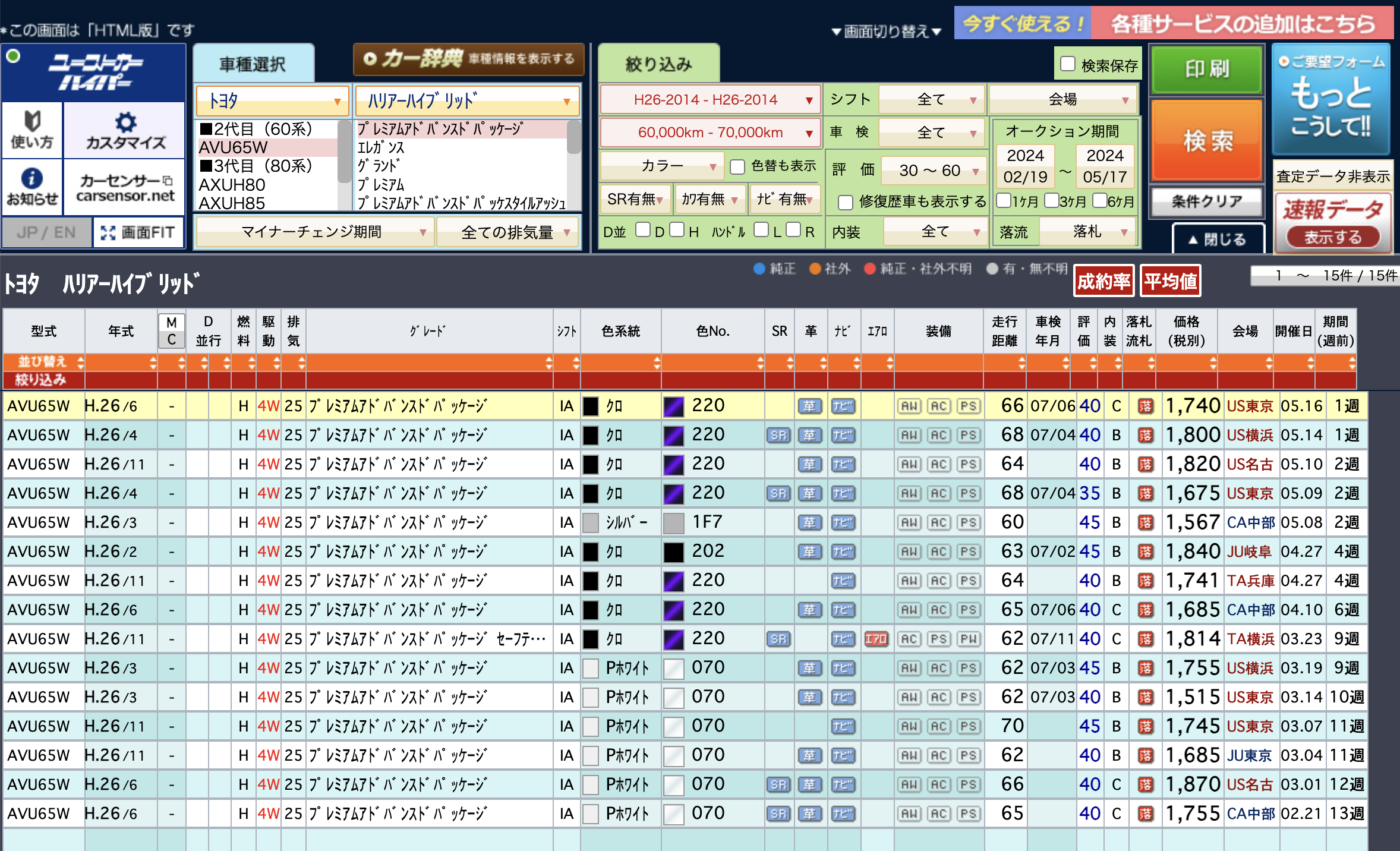Enable 修復歴車も表示する checkbox
This screenshot has height=851, width=1400.
point(845,203)
